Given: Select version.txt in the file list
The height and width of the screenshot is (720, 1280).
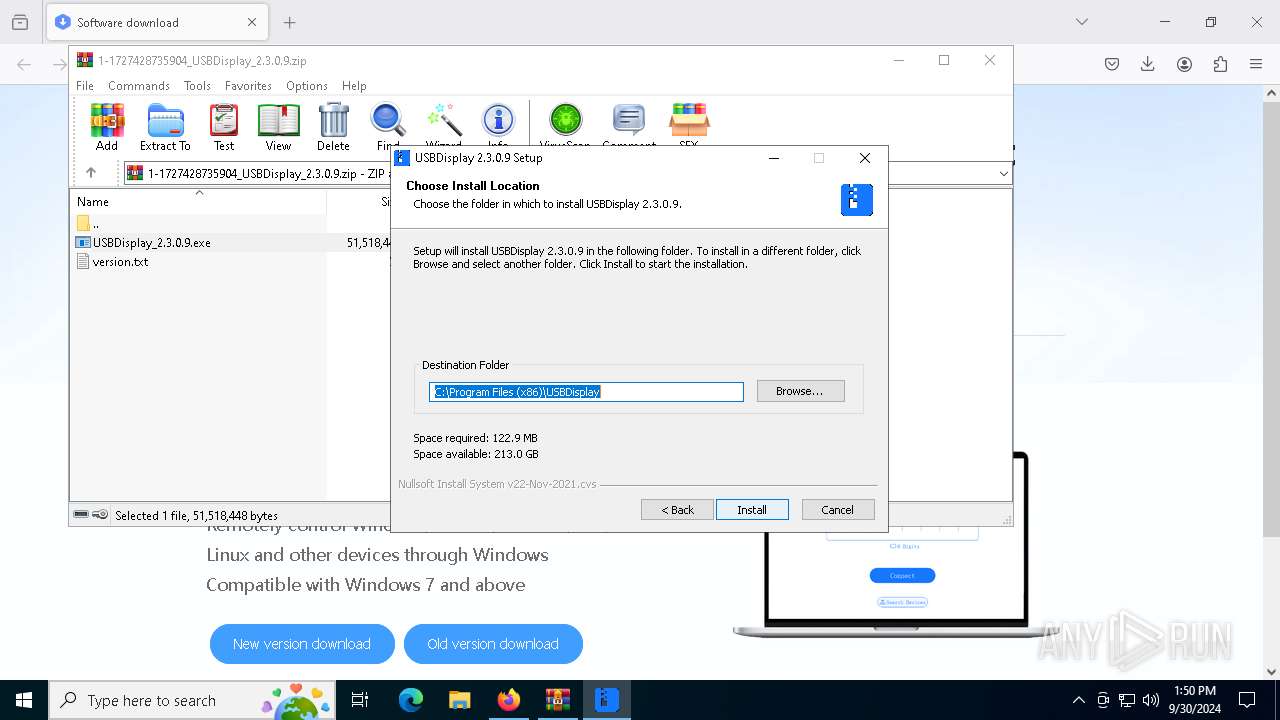Looking at the screenshot, I should click(x=120, y=262).
